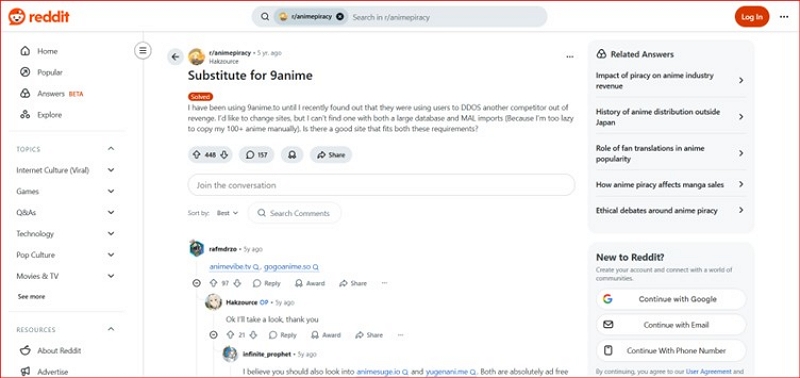The image size is (800, 378).
Task: Open the top-right three-dot header menu
Action: coord(784,17)
